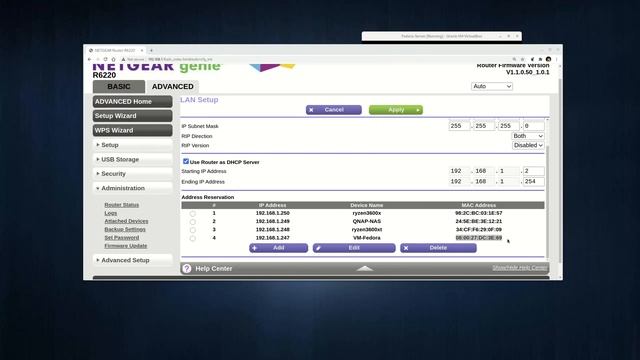The width and height of the screenshot is (640, 360).
Task: Click the browser forward arrow
Action: (x=98, y=59)
